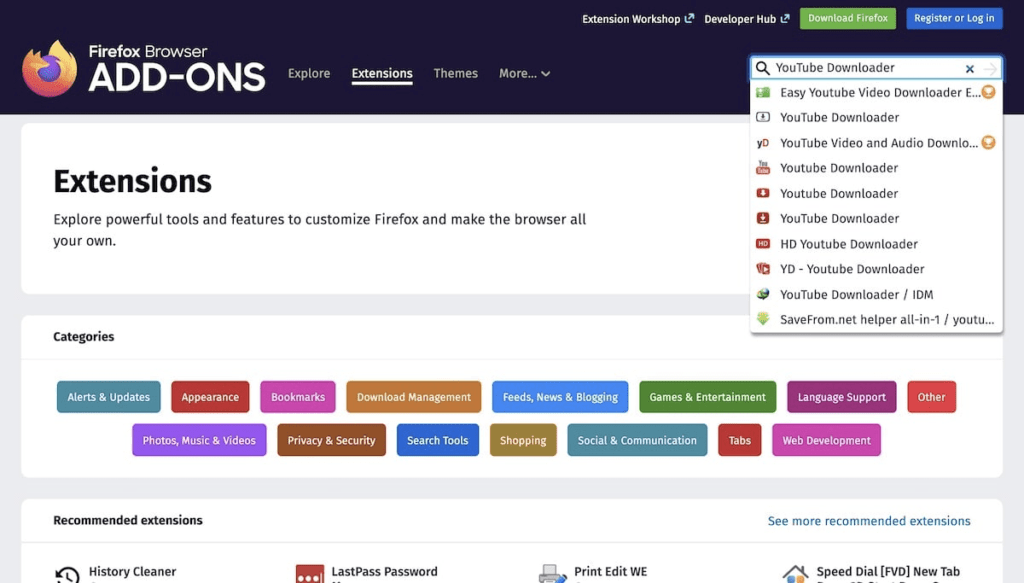Open the LastPass Password extension title

[x=384, y=572]
